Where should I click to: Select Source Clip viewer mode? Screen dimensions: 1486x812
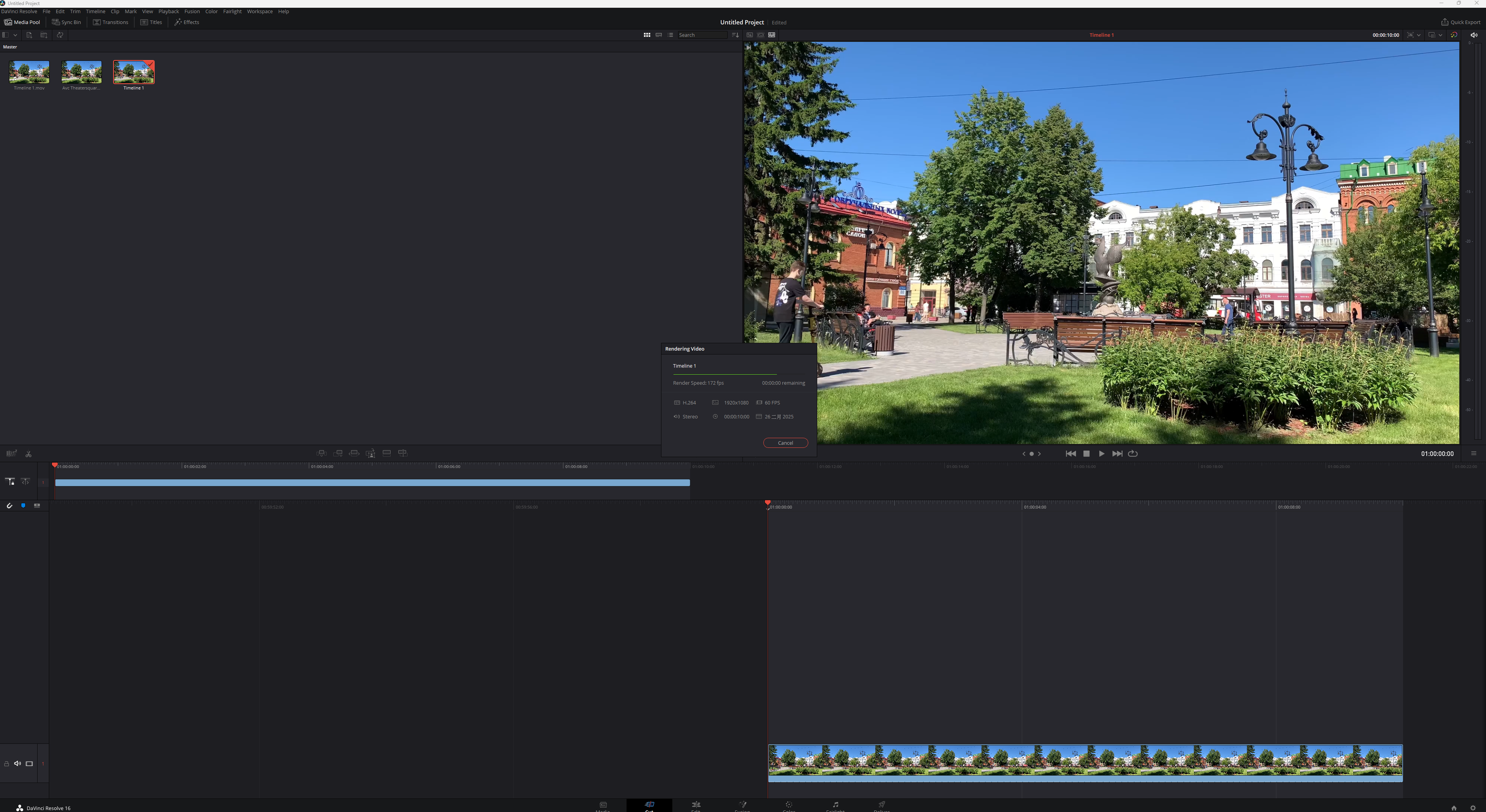(749, 35)
